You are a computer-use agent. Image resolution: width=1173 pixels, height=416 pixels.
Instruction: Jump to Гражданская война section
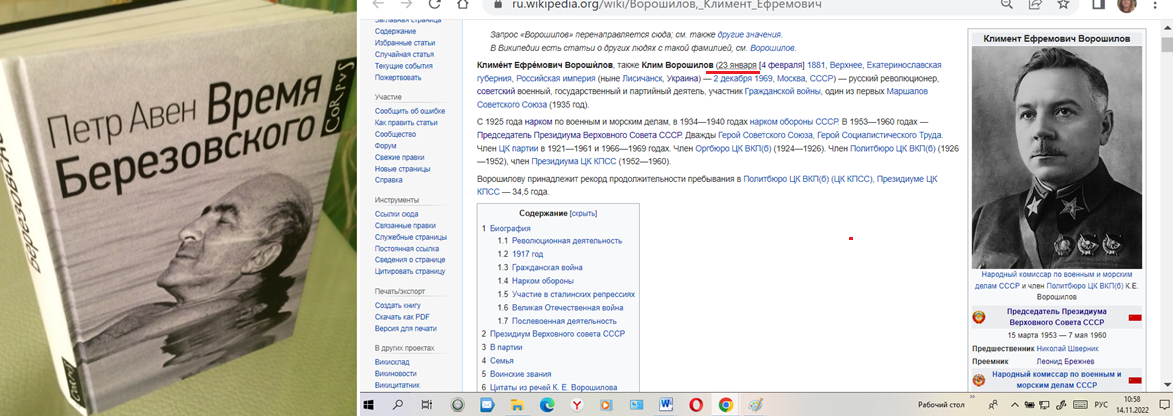(548, 267)
